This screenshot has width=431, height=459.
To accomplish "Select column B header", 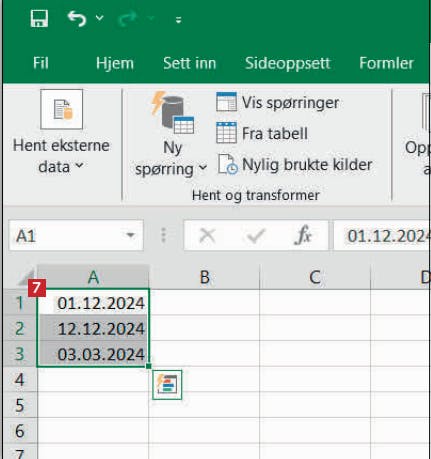I will tap(204, 277).
